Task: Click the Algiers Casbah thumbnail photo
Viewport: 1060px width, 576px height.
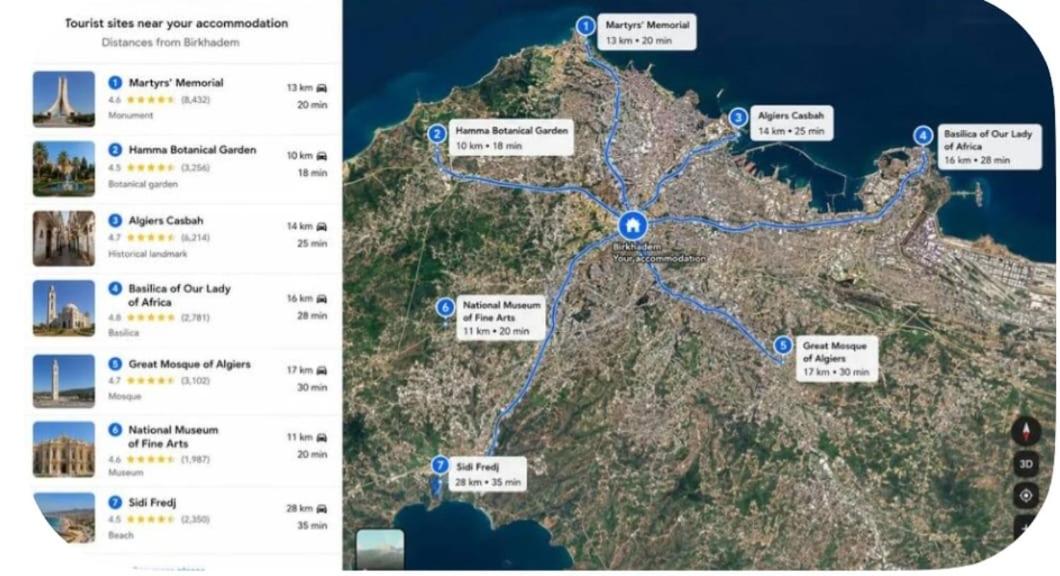Action: coord(64,238)
